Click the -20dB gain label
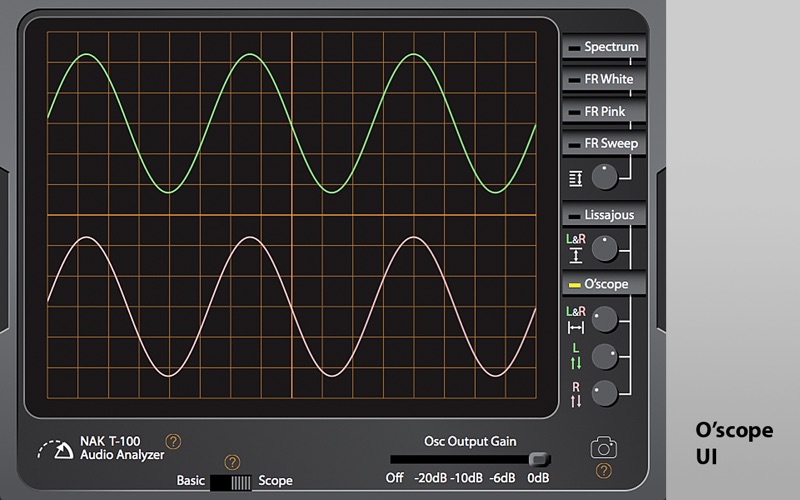Screen dimensions: 800x500 pos(431,478)
